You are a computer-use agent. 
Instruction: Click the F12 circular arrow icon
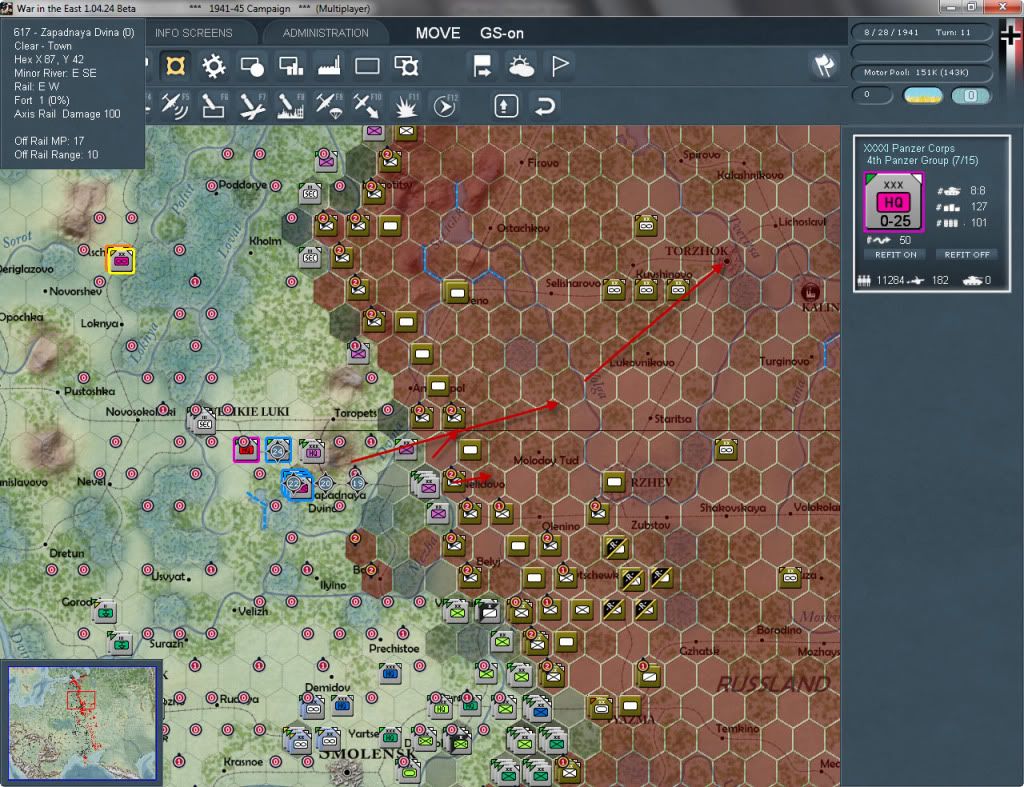click(444, 106)
